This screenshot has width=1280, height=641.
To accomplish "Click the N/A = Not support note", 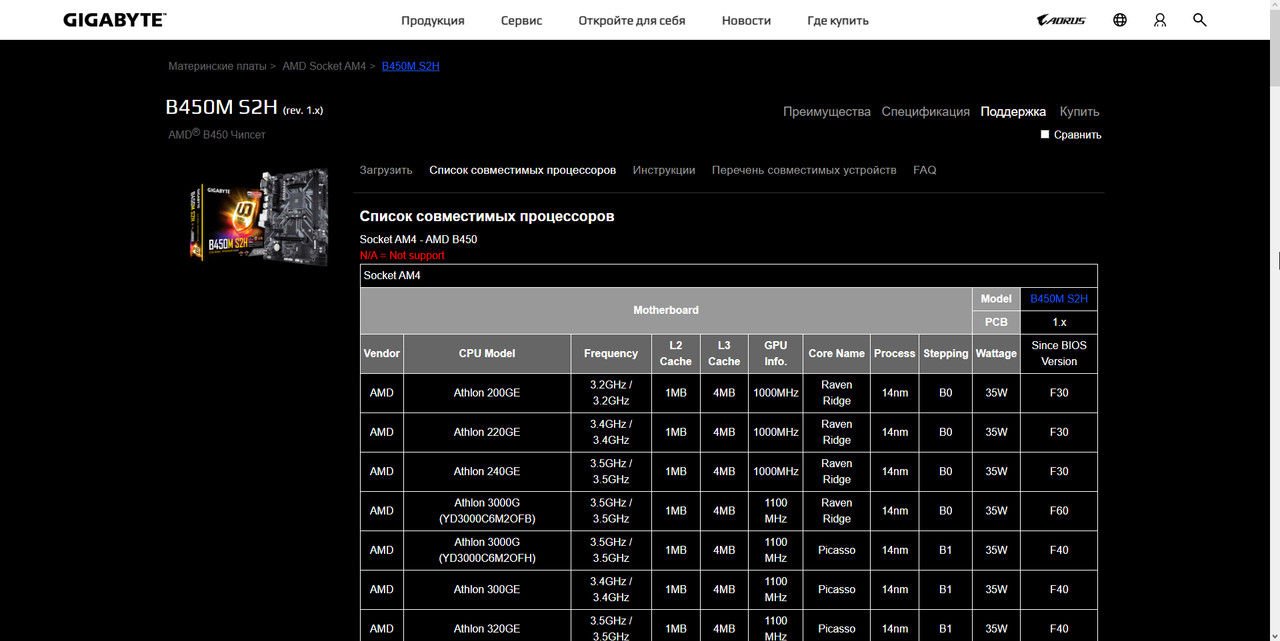I will coord(402,256).
